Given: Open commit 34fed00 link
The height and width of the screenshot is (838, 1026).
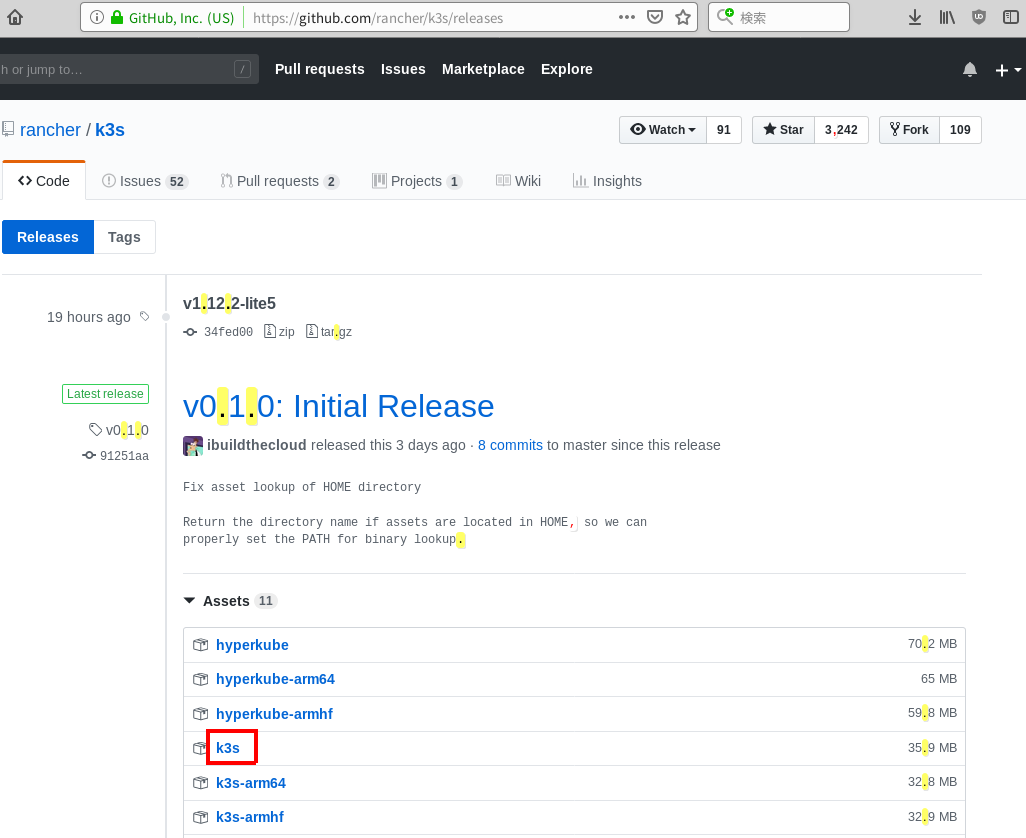Looking at the screenshot, I should click(x=228, y=332).
